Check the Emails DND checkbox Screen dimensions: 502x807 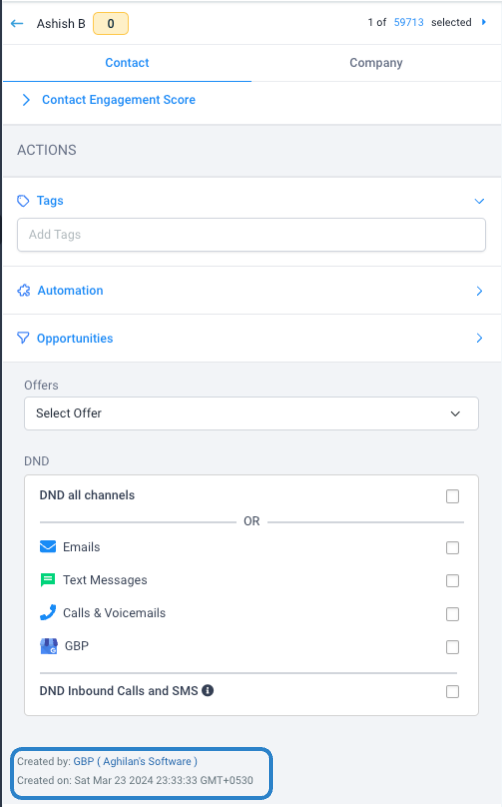tap(453, 548)
